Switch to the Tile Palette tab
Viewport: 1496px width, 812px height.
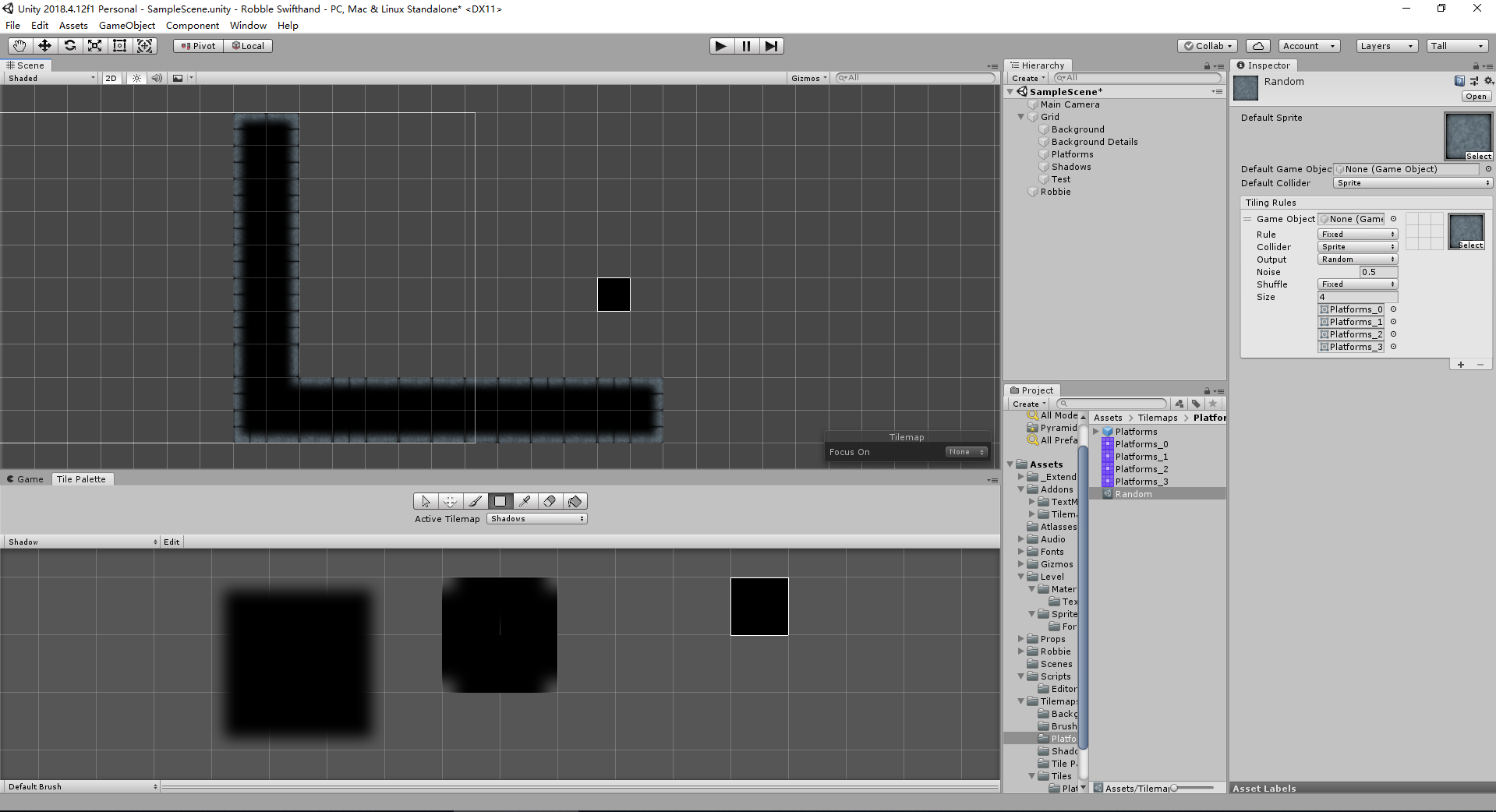click(81, 479)
